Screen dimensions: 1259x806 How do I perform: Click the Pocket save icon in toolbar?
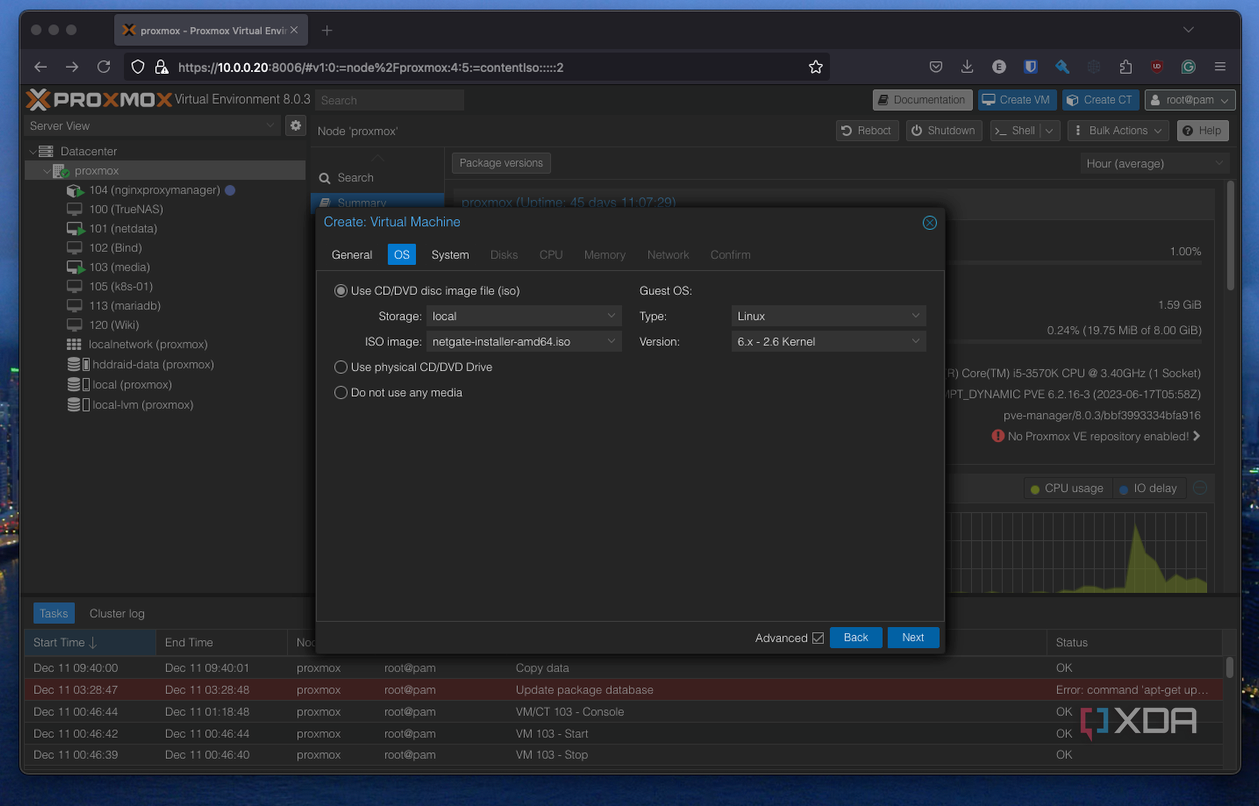936,67
